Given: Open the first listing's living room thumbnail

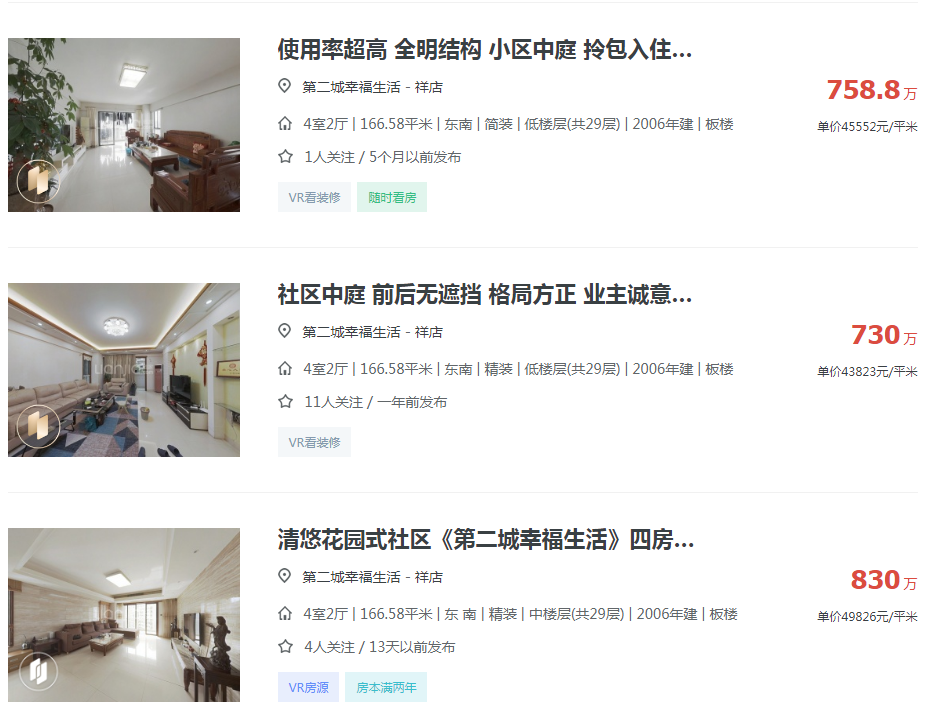Looking at the screenshot, I should 124,125.
